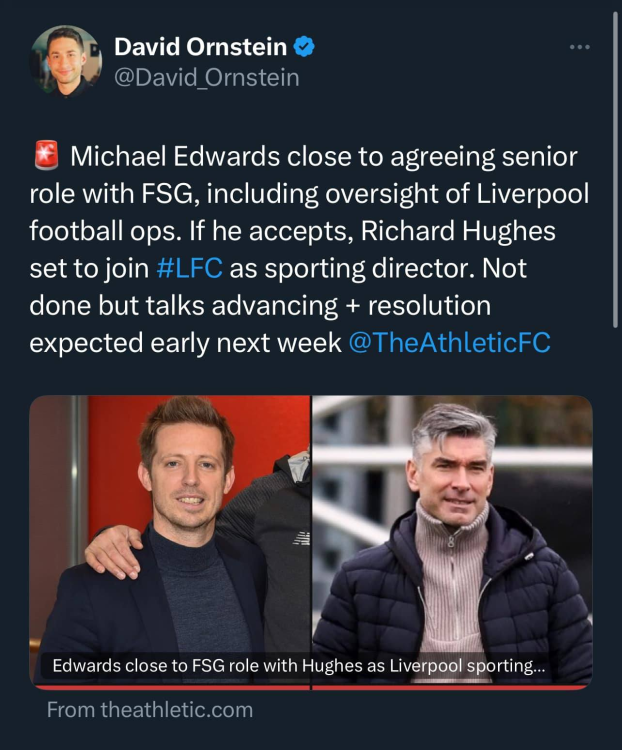Open the three-dot more options menu
Viewport: 622px width, 750px height.
[579, 47]
